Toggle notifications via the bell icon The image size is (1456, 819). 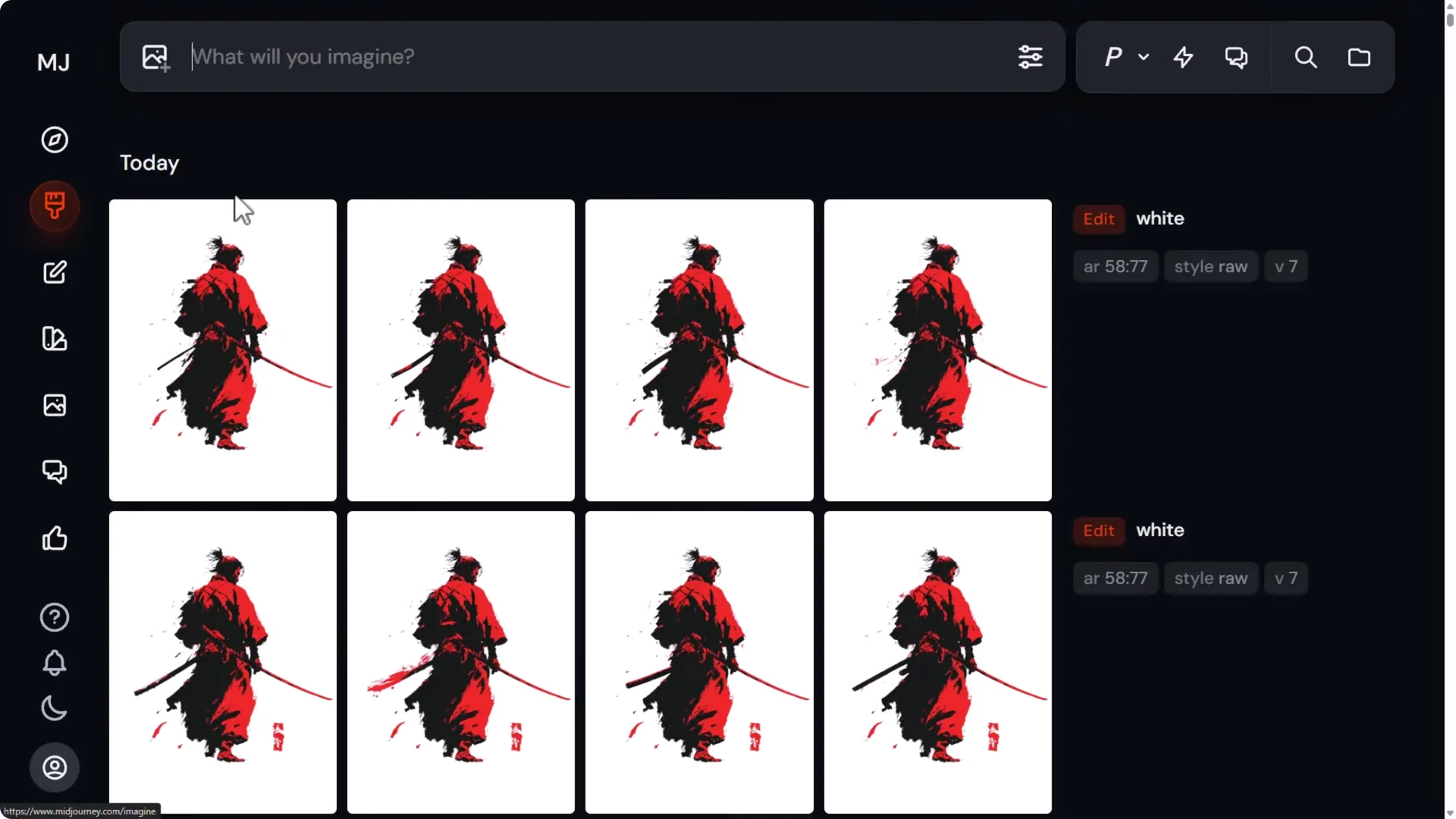(54, 663)
